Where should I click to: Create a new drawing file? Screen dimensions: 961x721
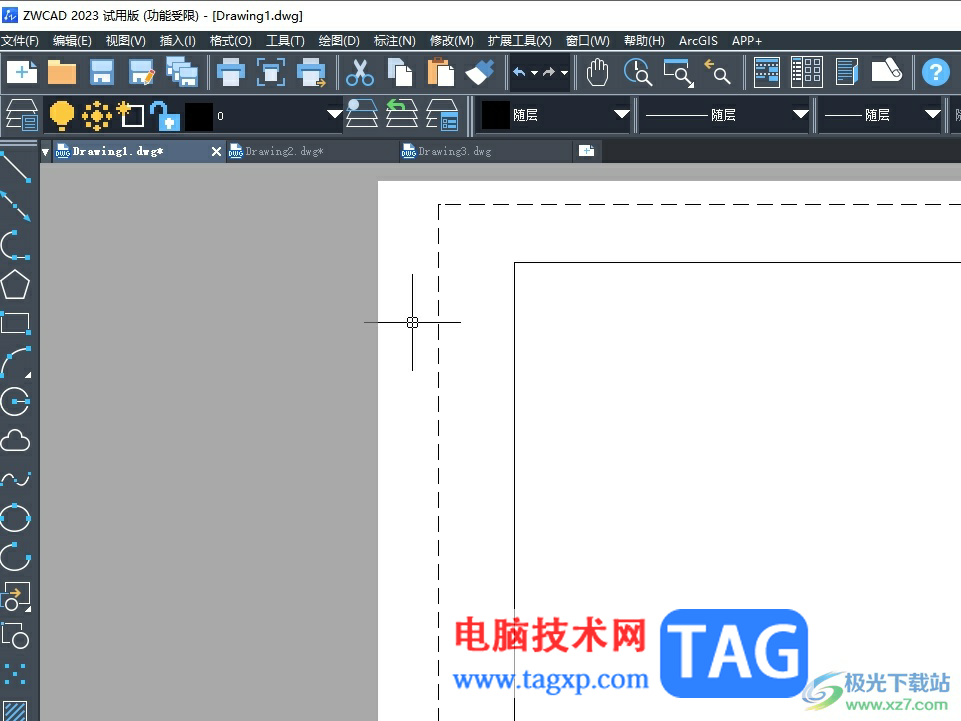(22, 72)
